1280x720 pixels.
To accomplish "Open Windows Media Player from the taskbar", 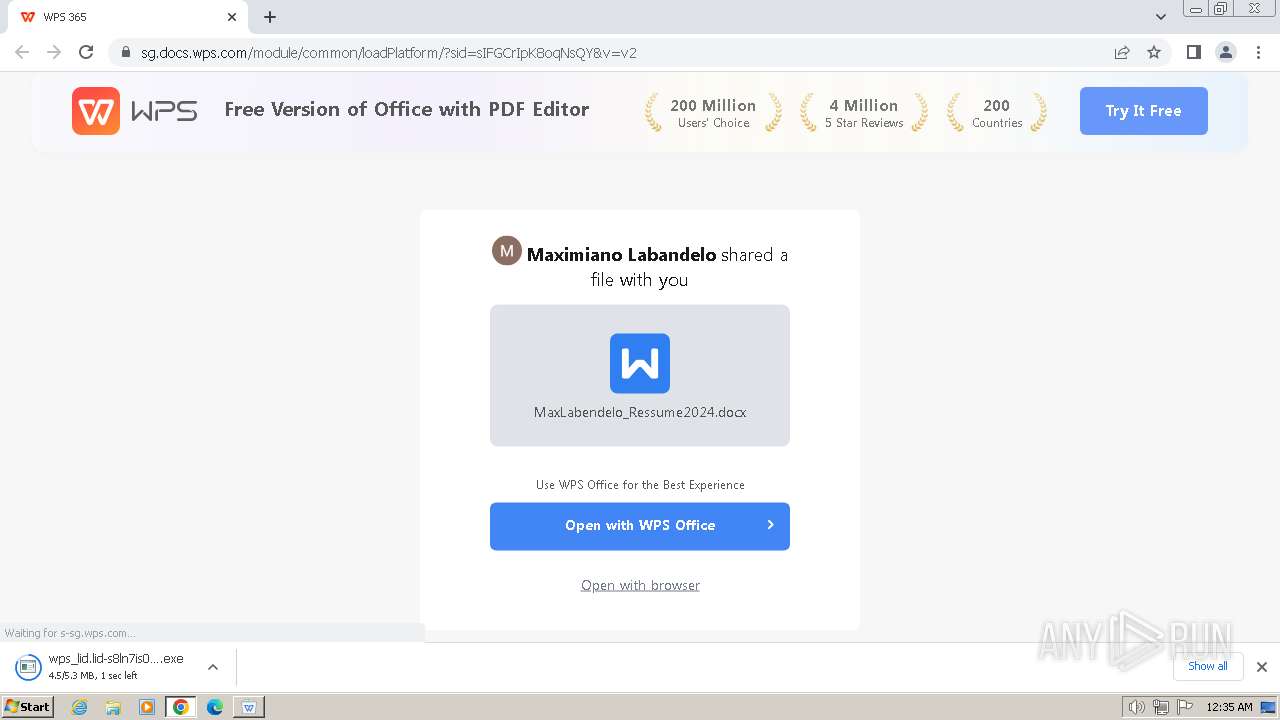I will click(147, 707).
